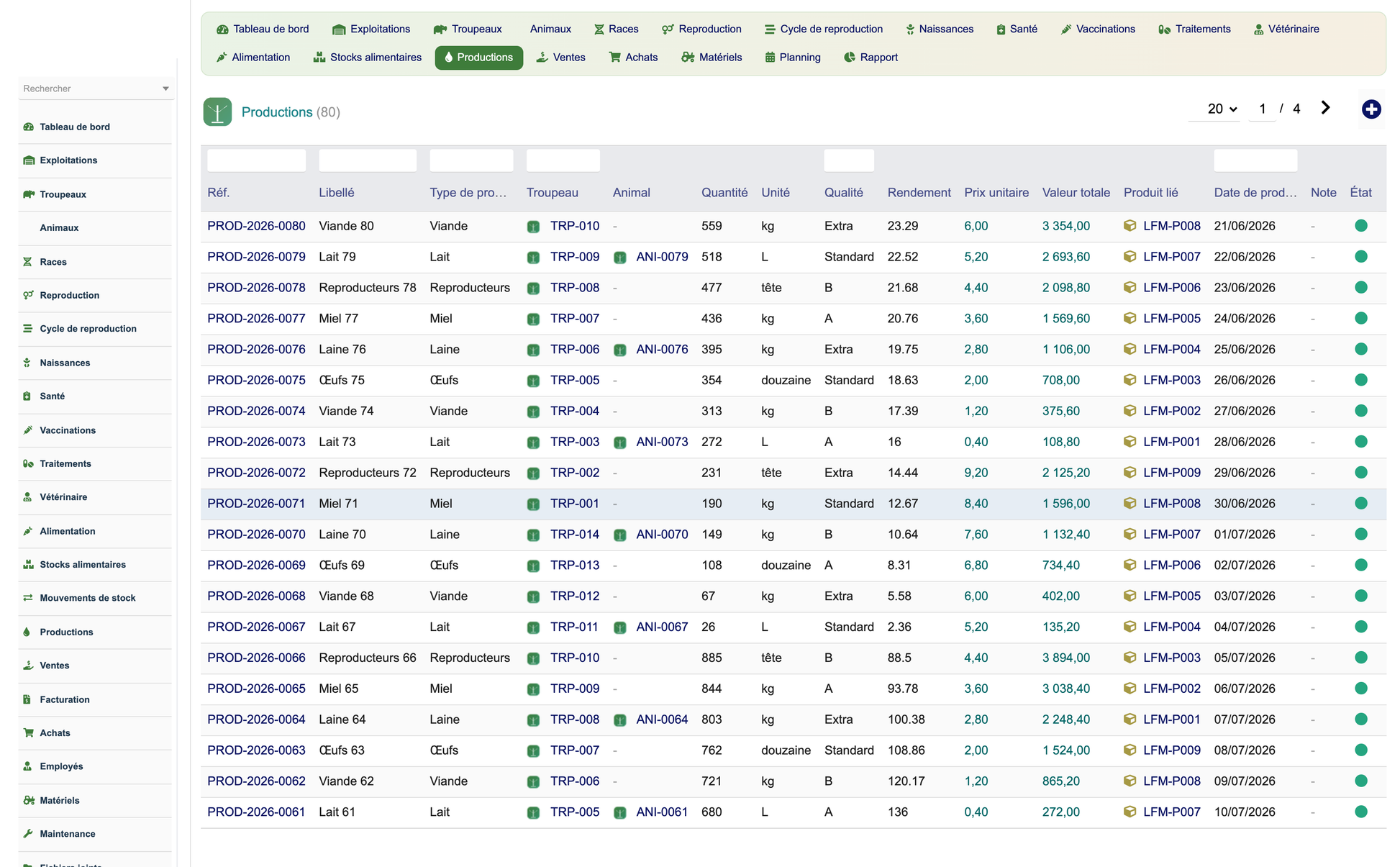This screenshot has height=867, width=1400.
Task: Click the total value 3 894,00
Action: click(x=1066, y=658)
